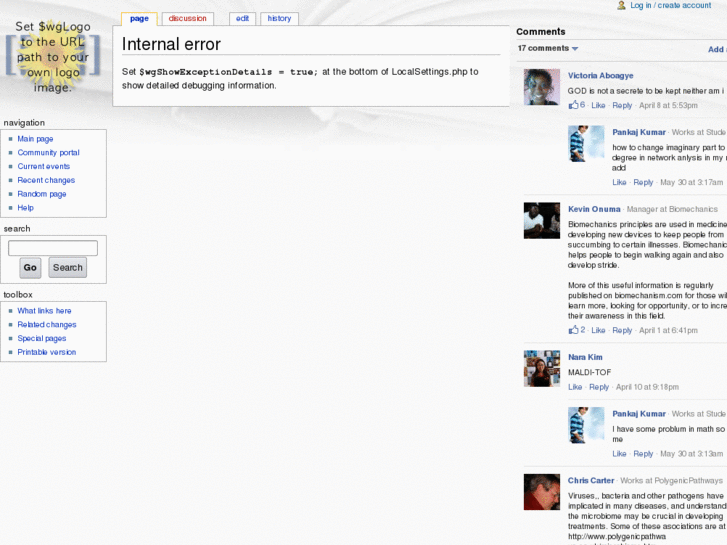Click the user icon beside Log in
The height and width of the screenshot is (545, 727).
tap(621, 6)
